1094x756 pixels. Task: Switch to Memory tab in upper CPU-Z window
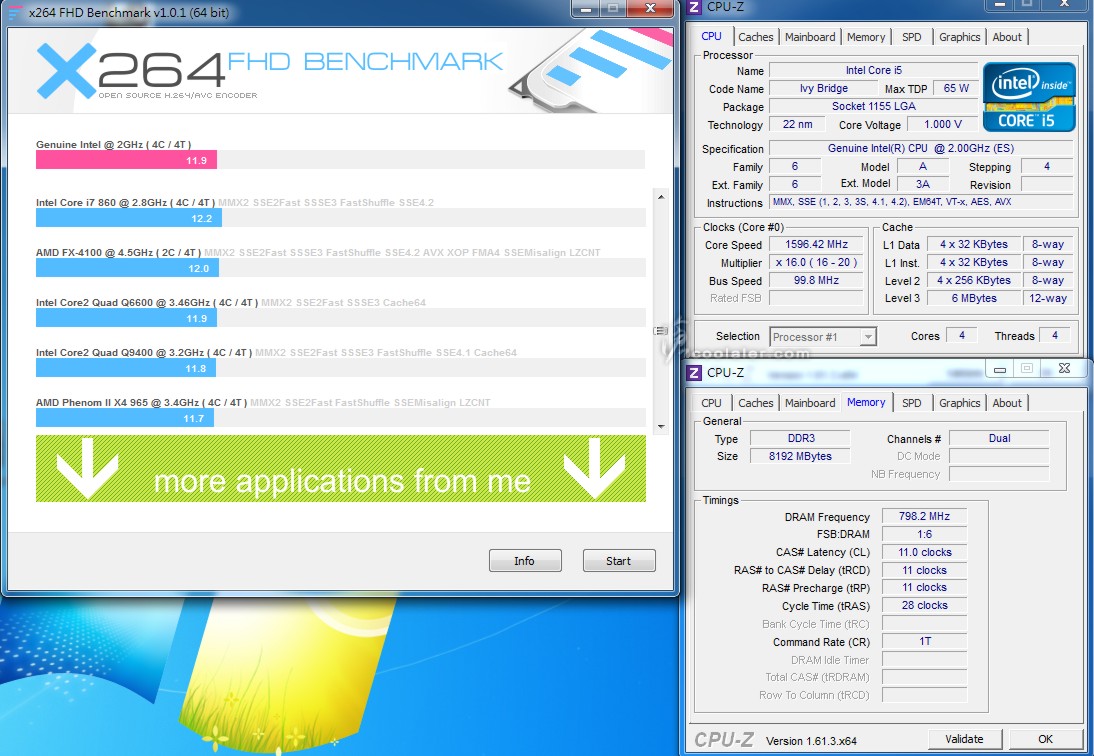click(866, 37)
